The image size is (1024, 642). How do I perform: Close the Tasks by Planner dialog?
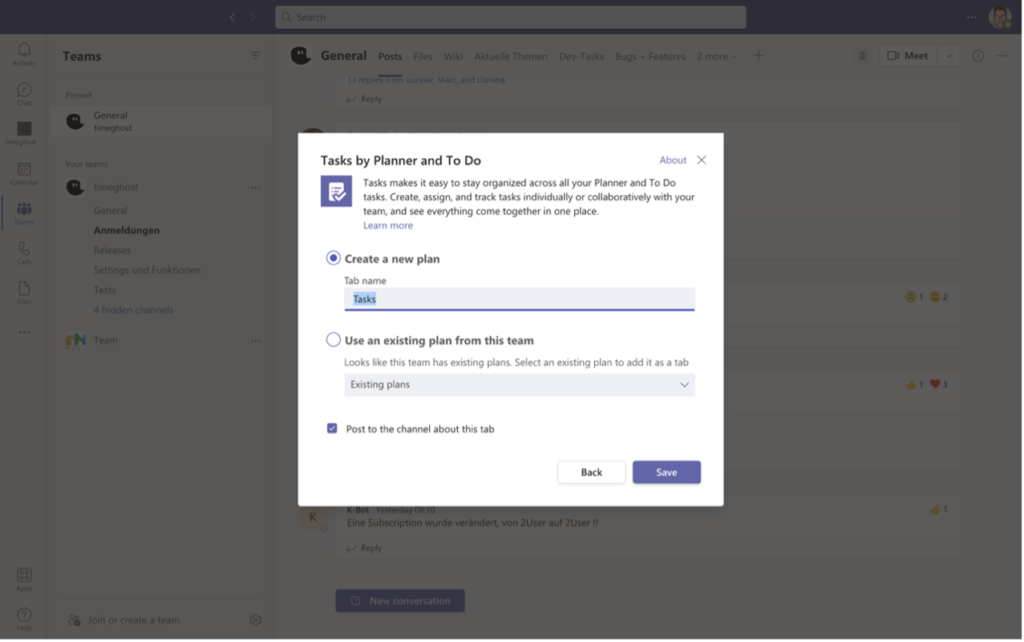coord(701,160)
